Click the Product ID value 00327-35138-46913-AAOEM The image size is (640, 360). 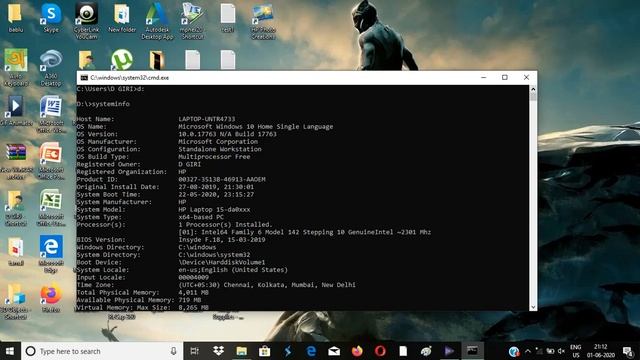tap(222, 179)
